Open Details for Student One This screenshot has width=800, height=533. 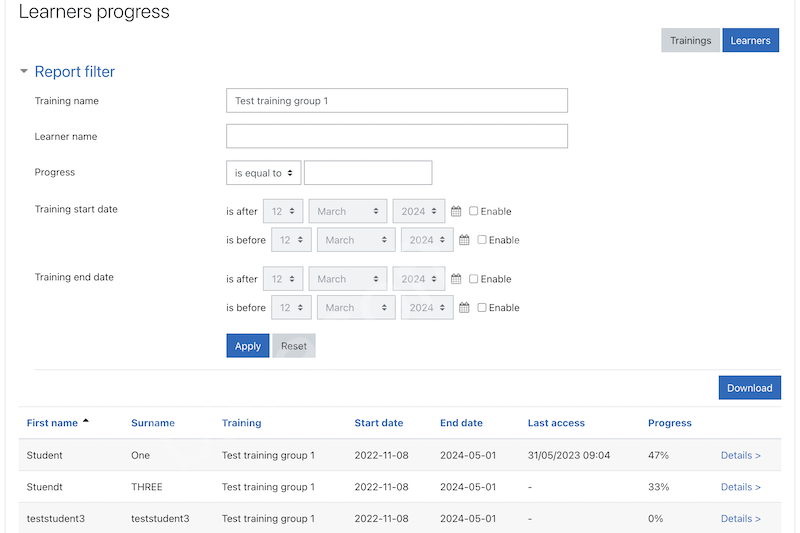[x=740, y=455]
